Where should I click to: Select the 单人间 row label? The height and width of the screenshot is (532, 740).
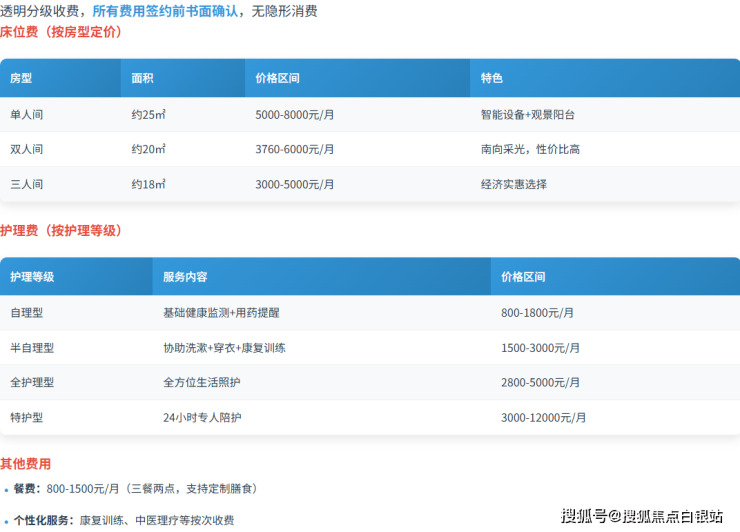pyautogui.click(x=27, y=115)
